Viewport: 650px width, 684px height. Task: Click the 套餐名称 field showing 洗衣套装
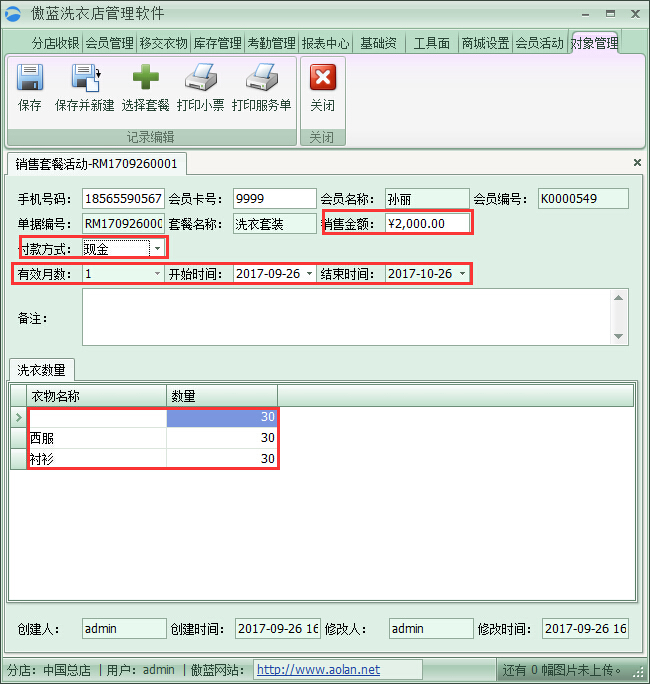274,224
